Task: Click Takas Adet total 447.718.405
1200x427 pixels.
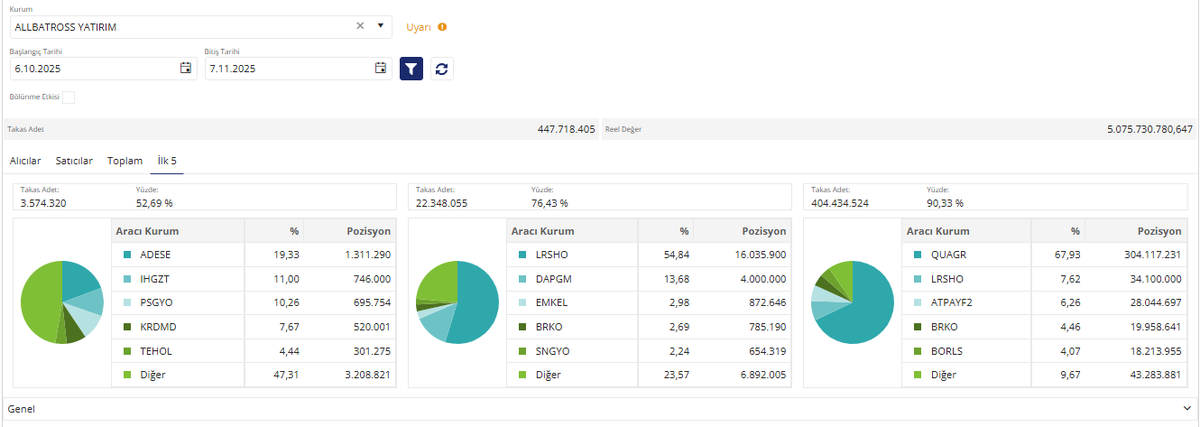Action: (566, 129)
